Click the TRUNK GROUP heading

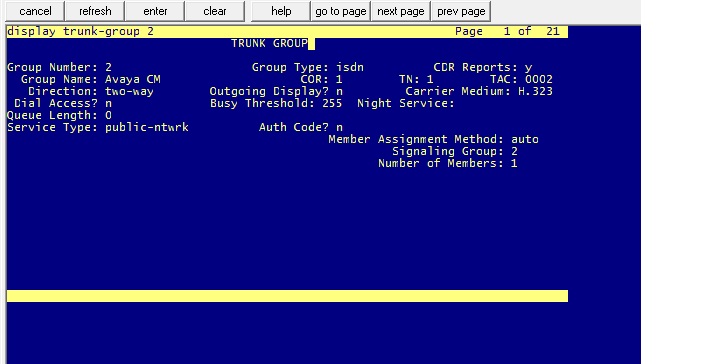[269, 43]
